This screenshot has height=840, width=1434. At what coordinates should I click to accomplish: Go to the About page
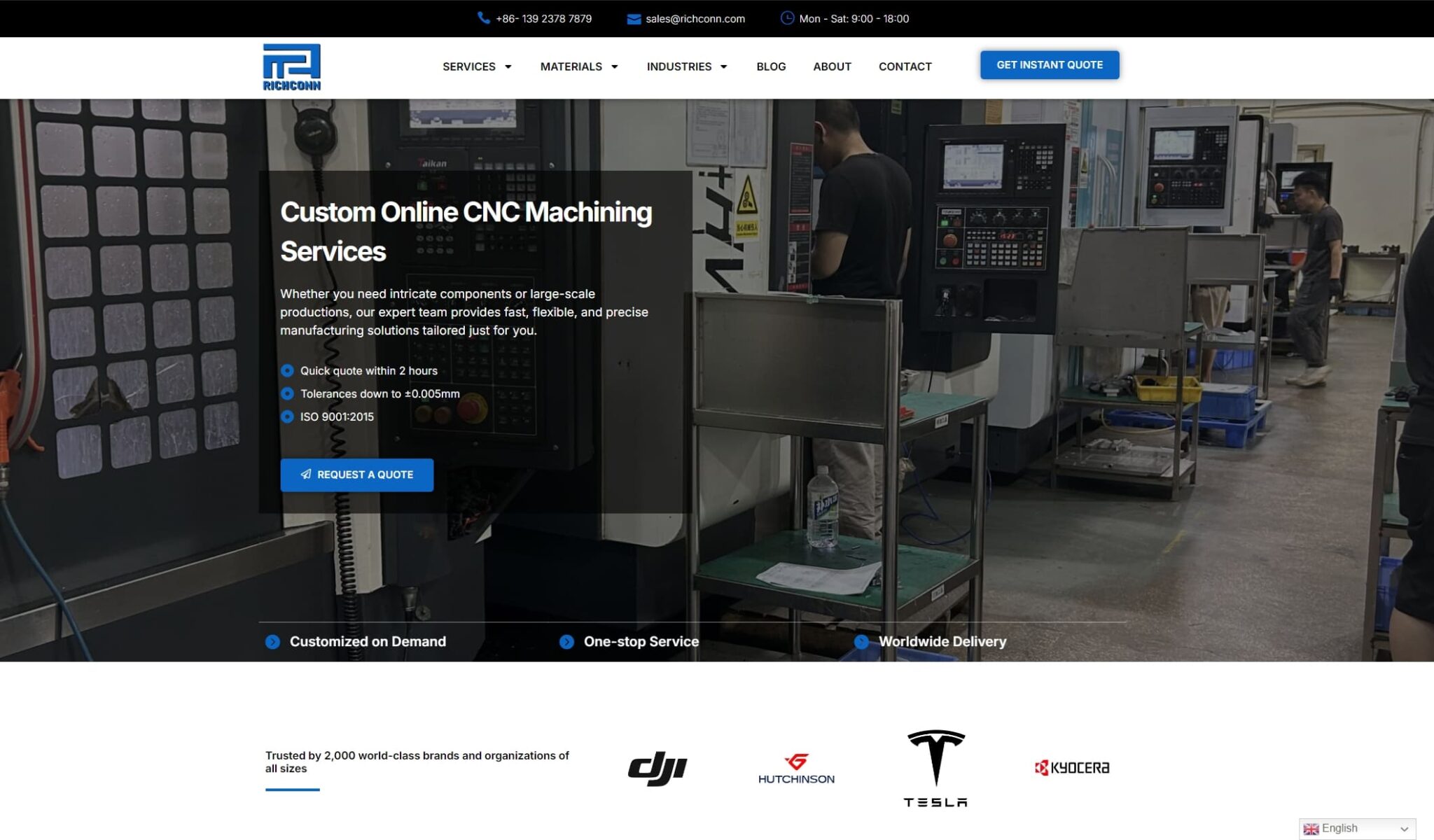[x=832, y=66]
